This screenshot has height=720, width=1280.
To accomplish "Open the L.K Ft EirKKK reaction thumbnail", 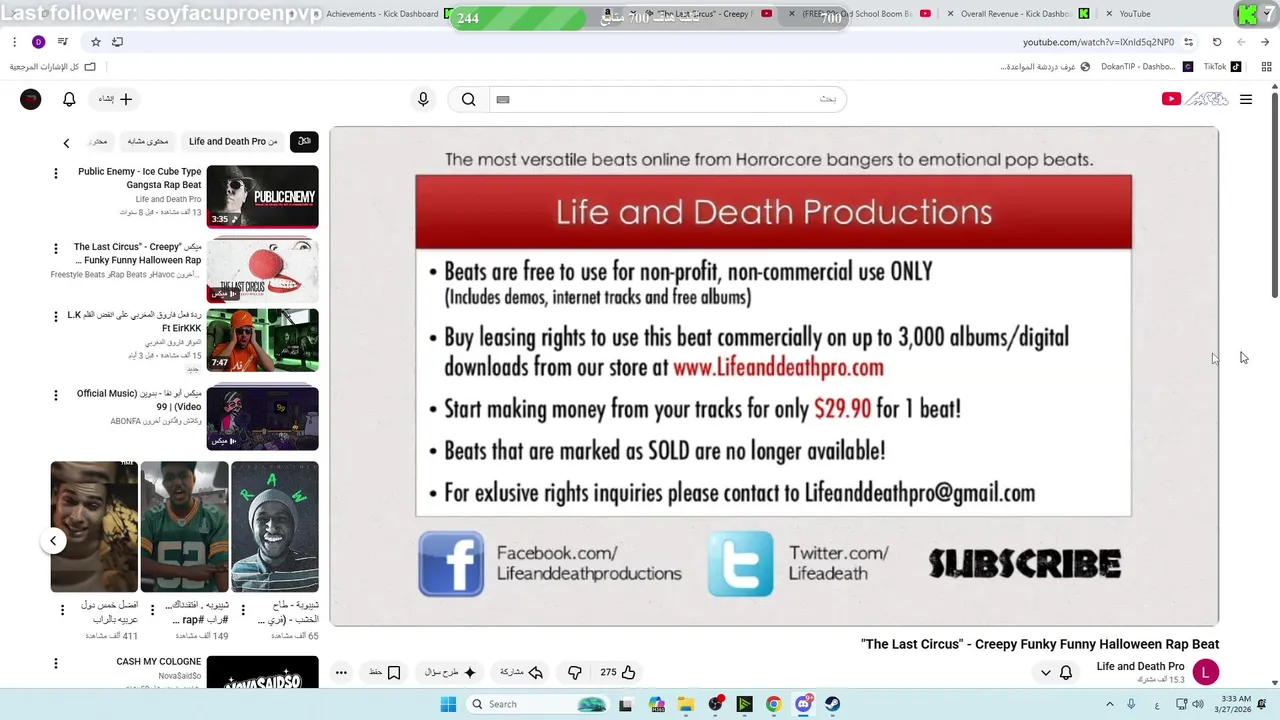I will pos(262,340).
